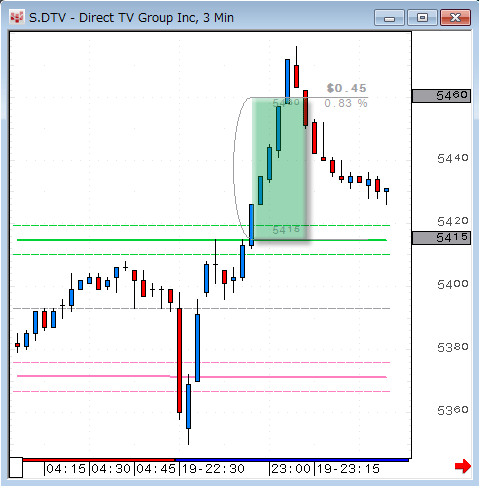The height and width of the screenshot is (486, 479).
Task: Click the 19-22:30 time axis label
Action: point(213,469)
